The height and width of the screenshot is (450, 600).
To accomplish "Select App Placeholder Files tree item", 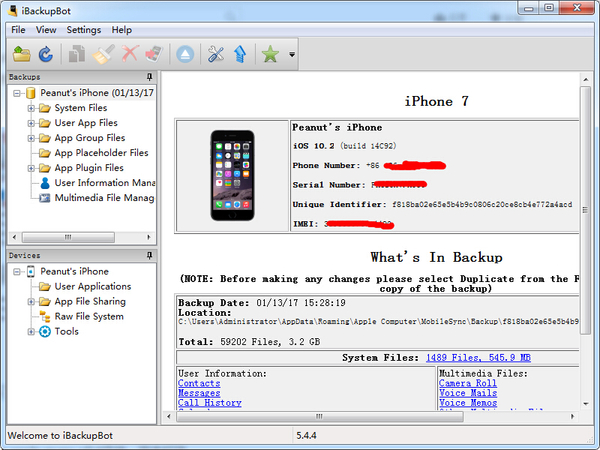I will click(101, 153).
